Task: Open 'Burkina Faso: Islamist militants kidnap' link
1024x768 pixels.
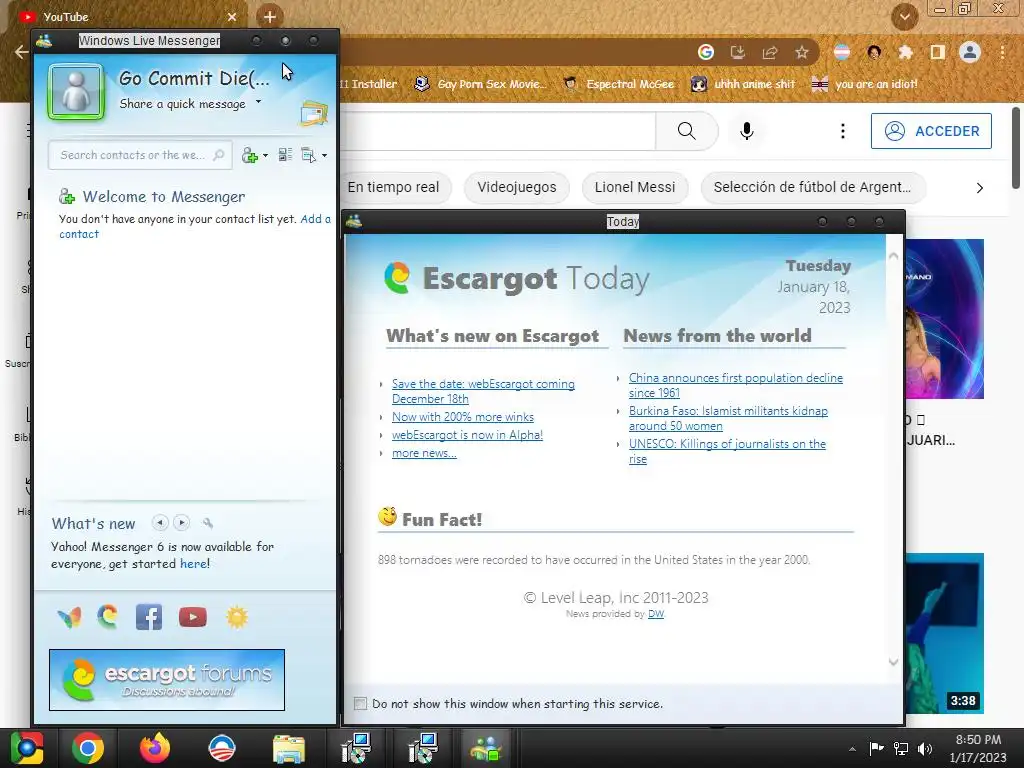Action: (728, 418)
